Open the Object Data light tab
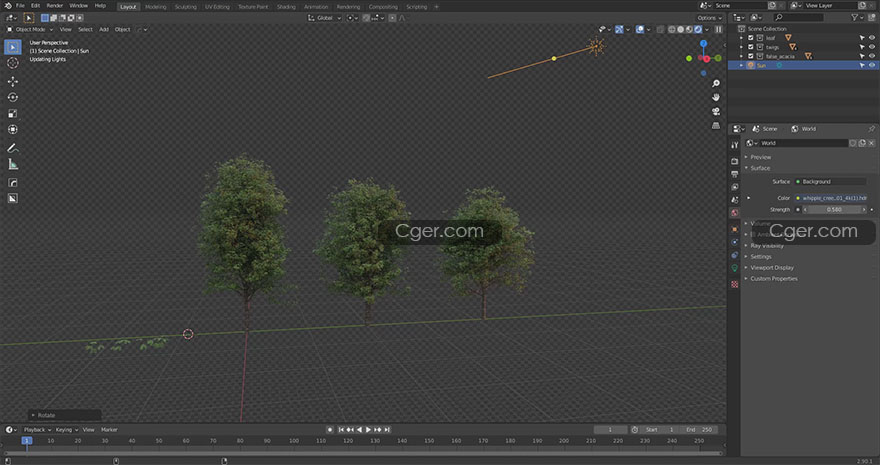Image resolution: width=880 pixels, height=465 pixels. click(735, 268)
